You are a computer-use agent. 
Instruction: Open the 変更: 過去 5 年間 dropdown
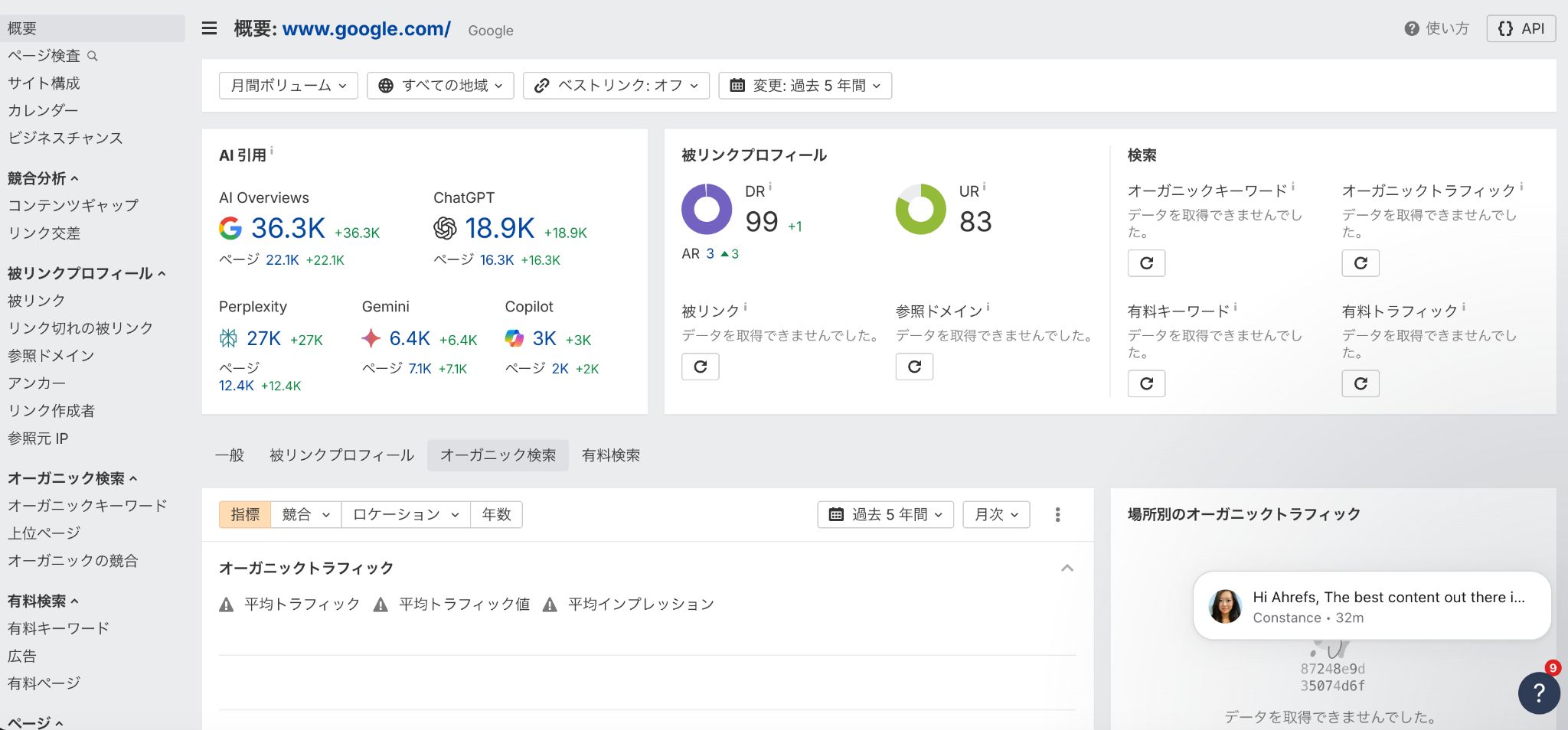(805, 85)
